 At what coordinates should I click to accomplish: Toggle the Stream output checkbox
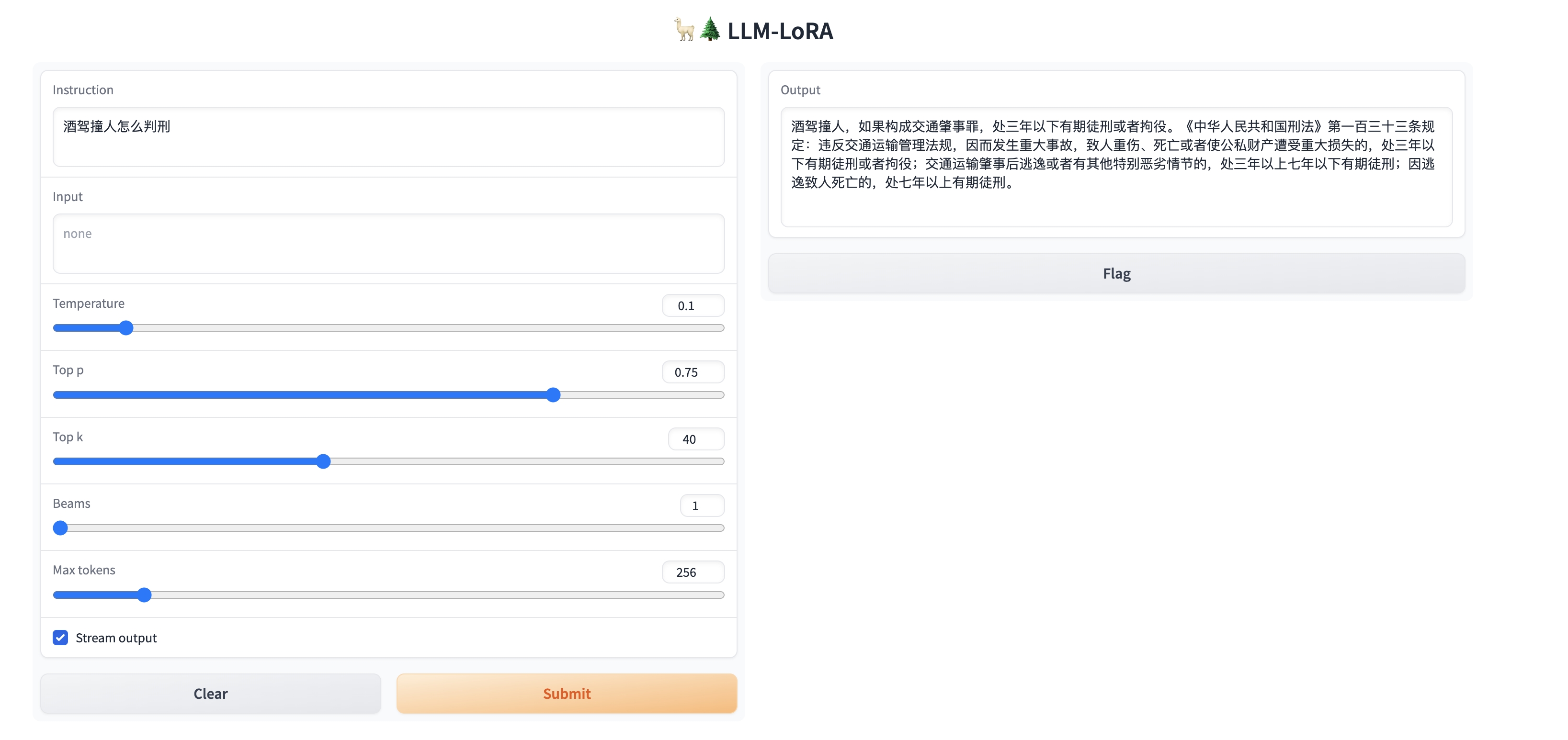(x=60, y=637)
